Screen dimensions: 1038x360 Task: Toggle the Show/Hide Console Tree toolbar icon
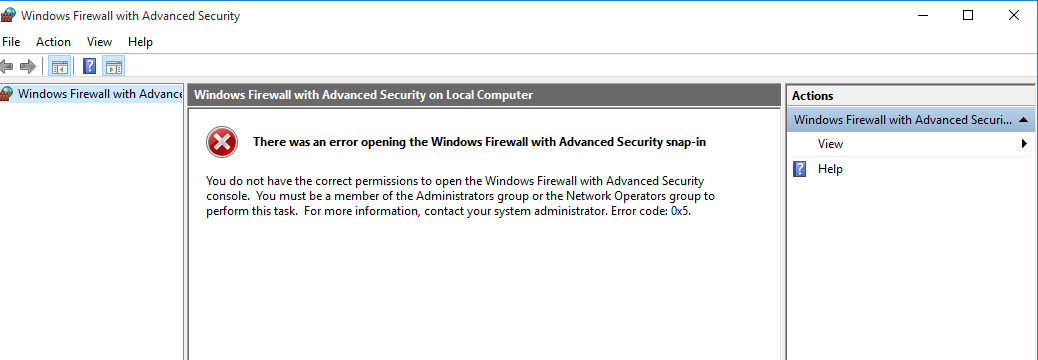pos(60,67)
